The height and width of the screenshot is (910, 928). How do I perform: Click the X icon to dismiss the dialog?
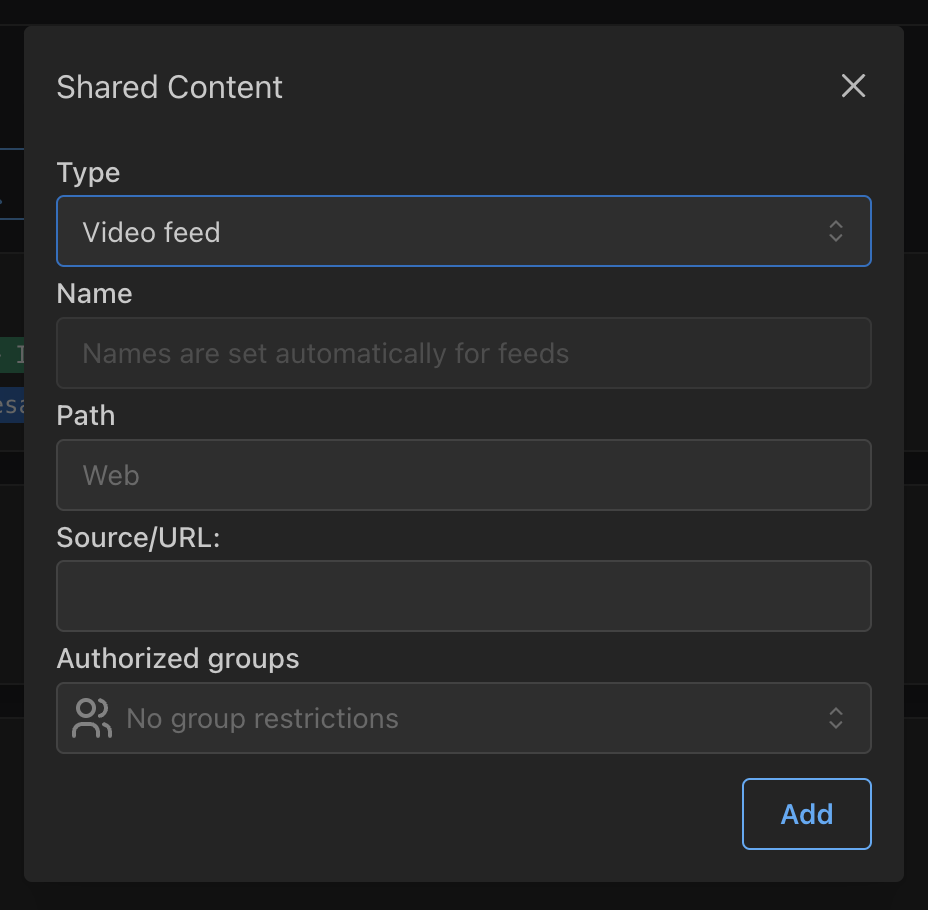click(x=853, y=86)
